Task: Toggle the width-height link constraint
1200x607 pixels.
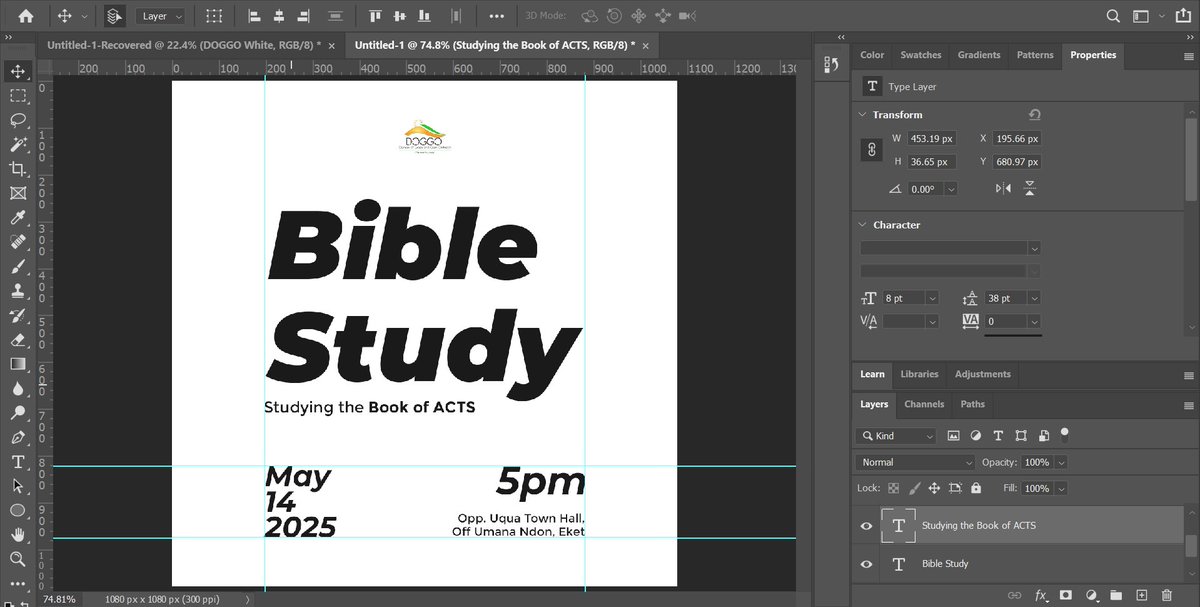Action: (871, 150)
